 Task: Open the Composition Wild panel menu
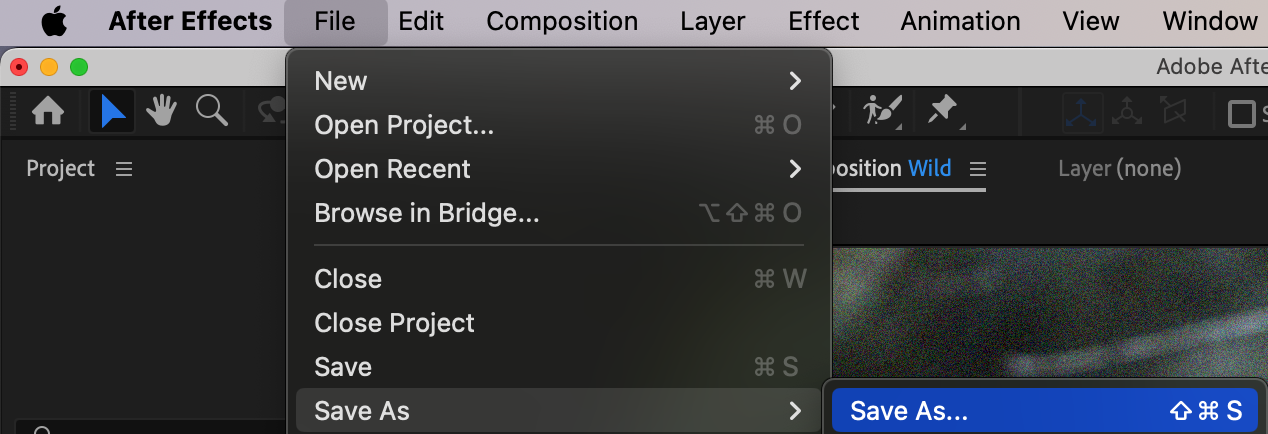point(977,169)
